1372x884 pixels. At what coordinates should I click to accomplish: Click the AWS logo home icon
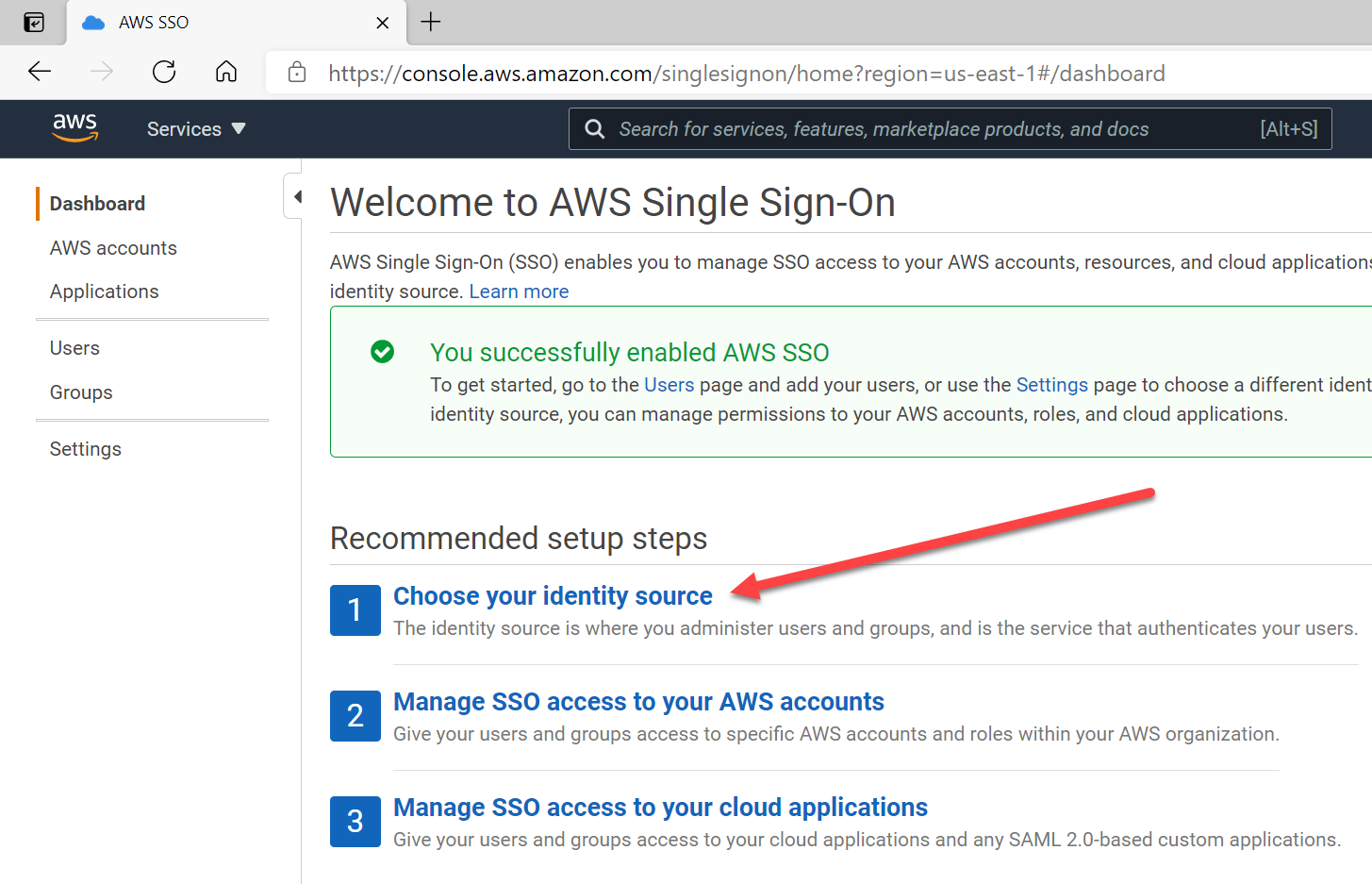coord(75,127)
